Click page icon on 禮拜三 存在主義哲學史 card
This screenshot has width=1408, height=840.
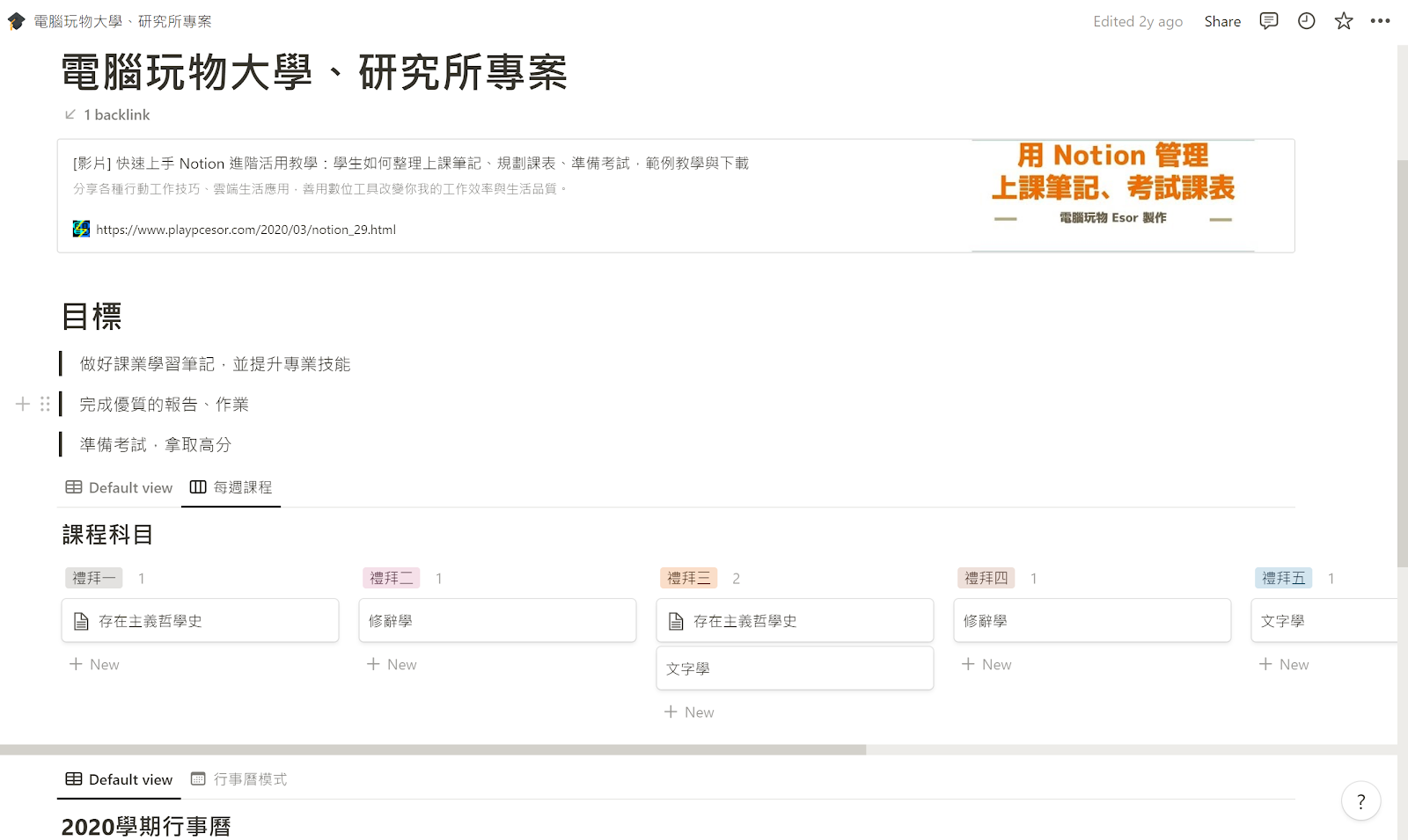[676, 621]
